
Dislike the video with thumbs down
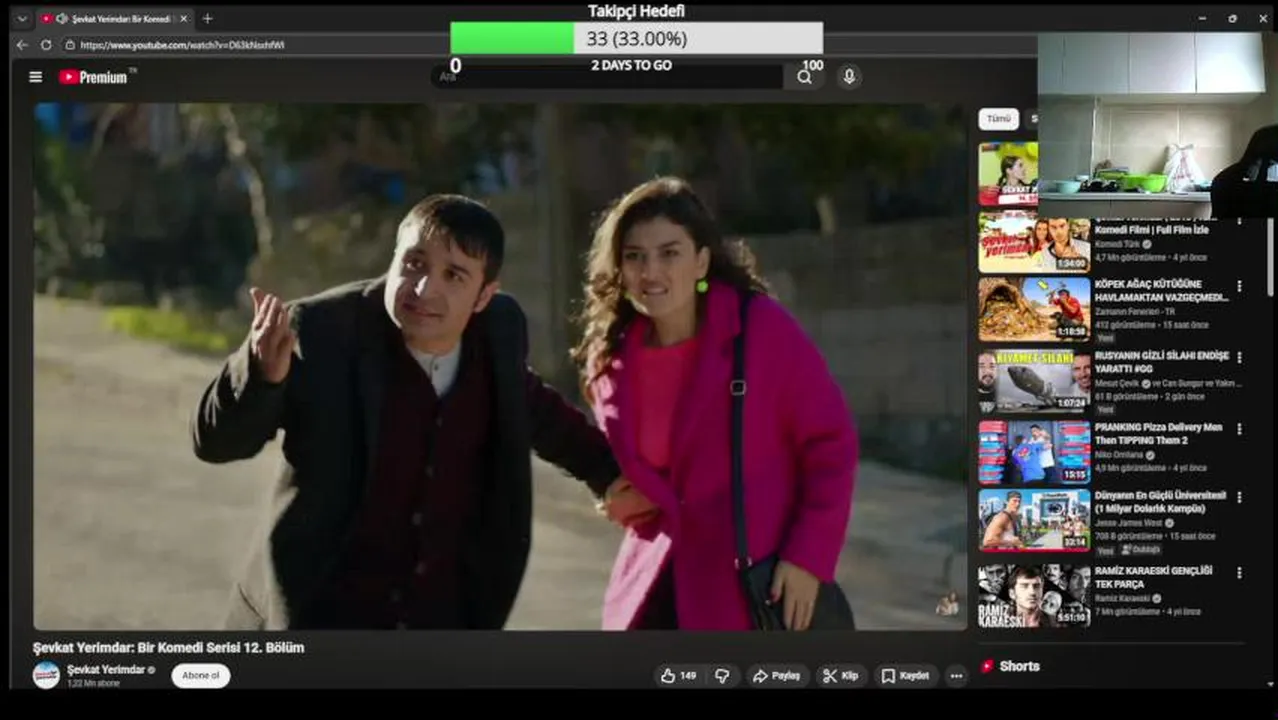[x=722, y=676]
